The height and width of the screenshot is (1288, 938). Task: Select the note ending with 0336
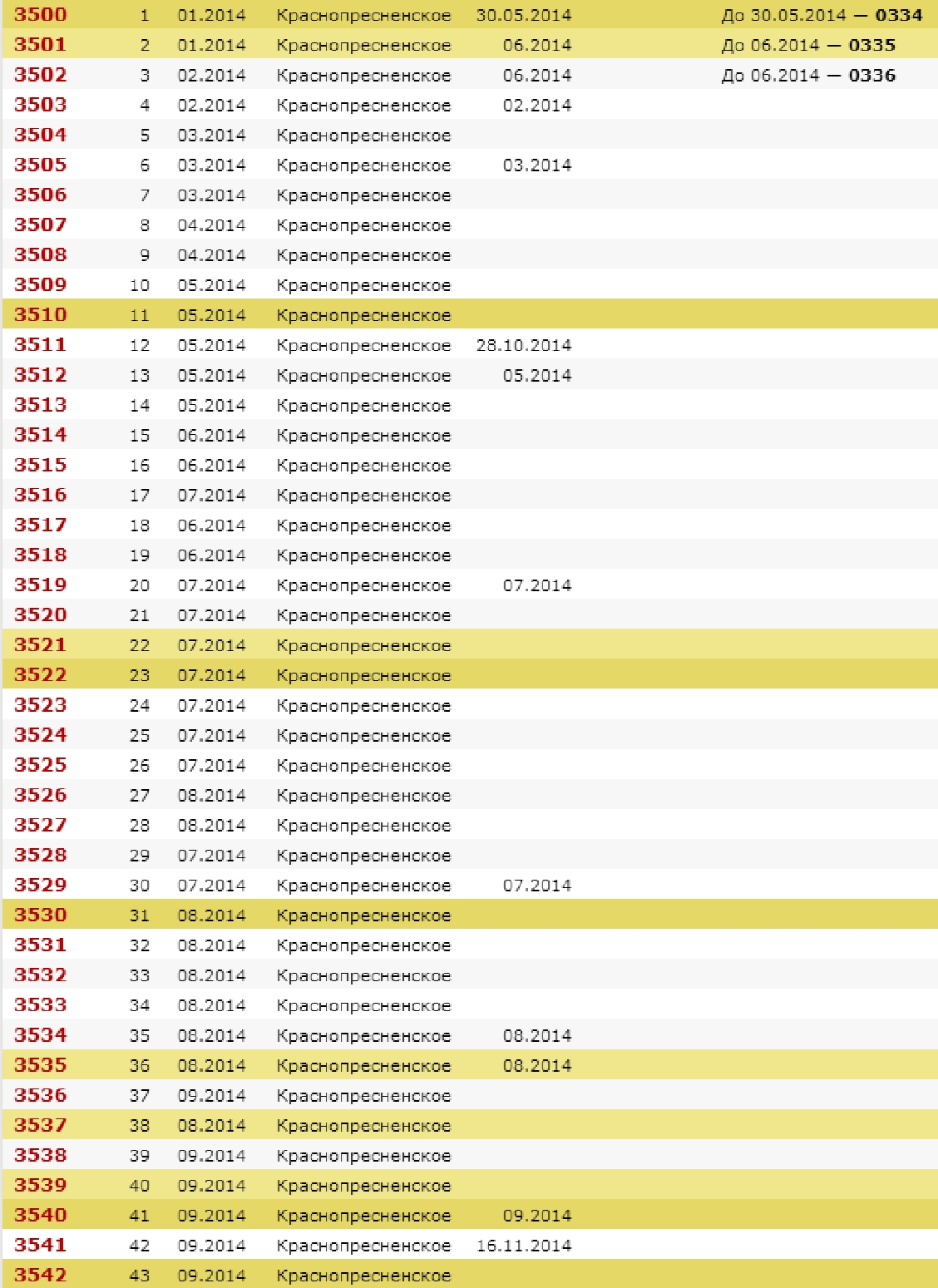(808, 75)
